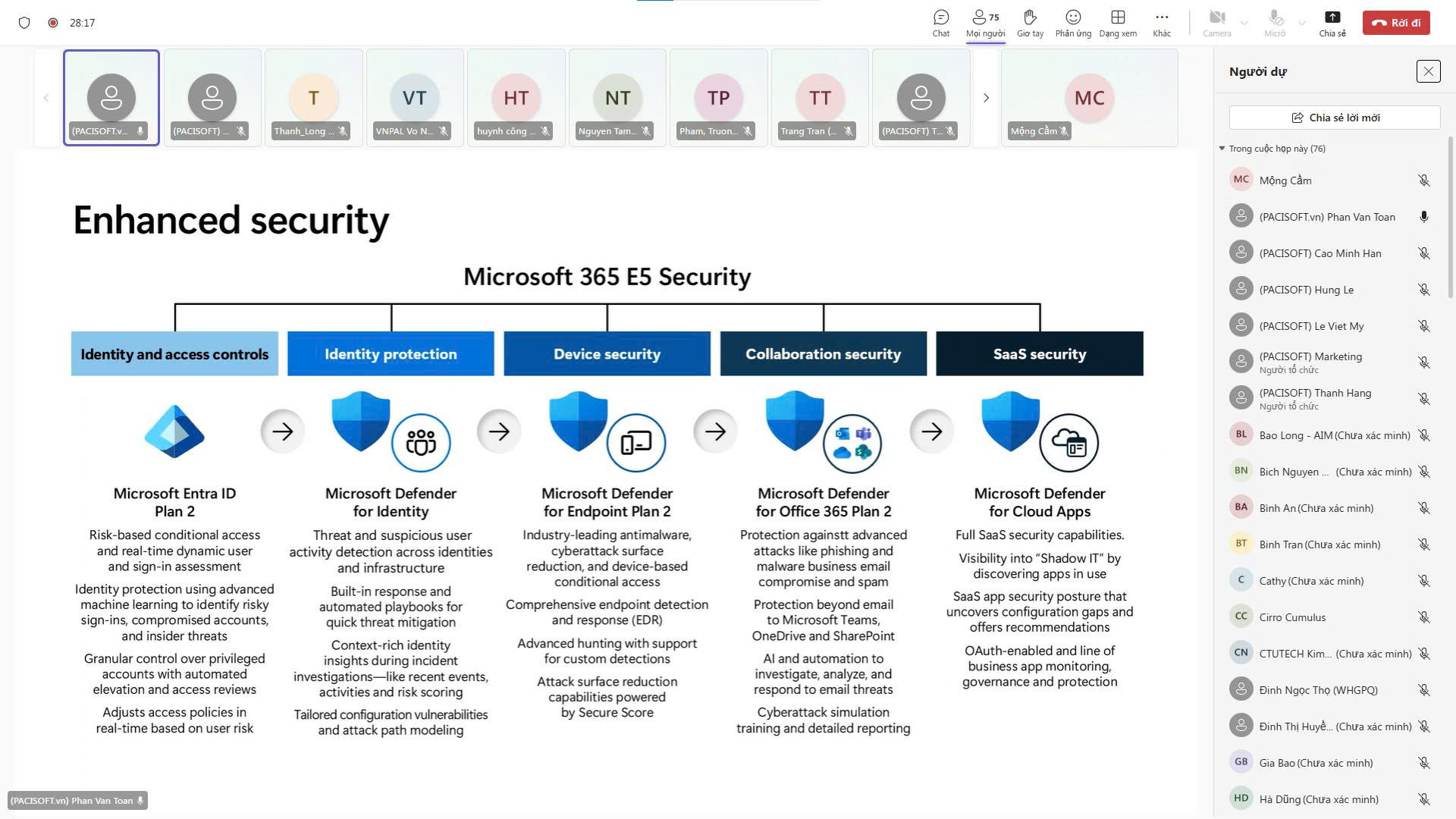
Task: Click Chia sẻ lời mời button
Action: [x=1335, y=118]
